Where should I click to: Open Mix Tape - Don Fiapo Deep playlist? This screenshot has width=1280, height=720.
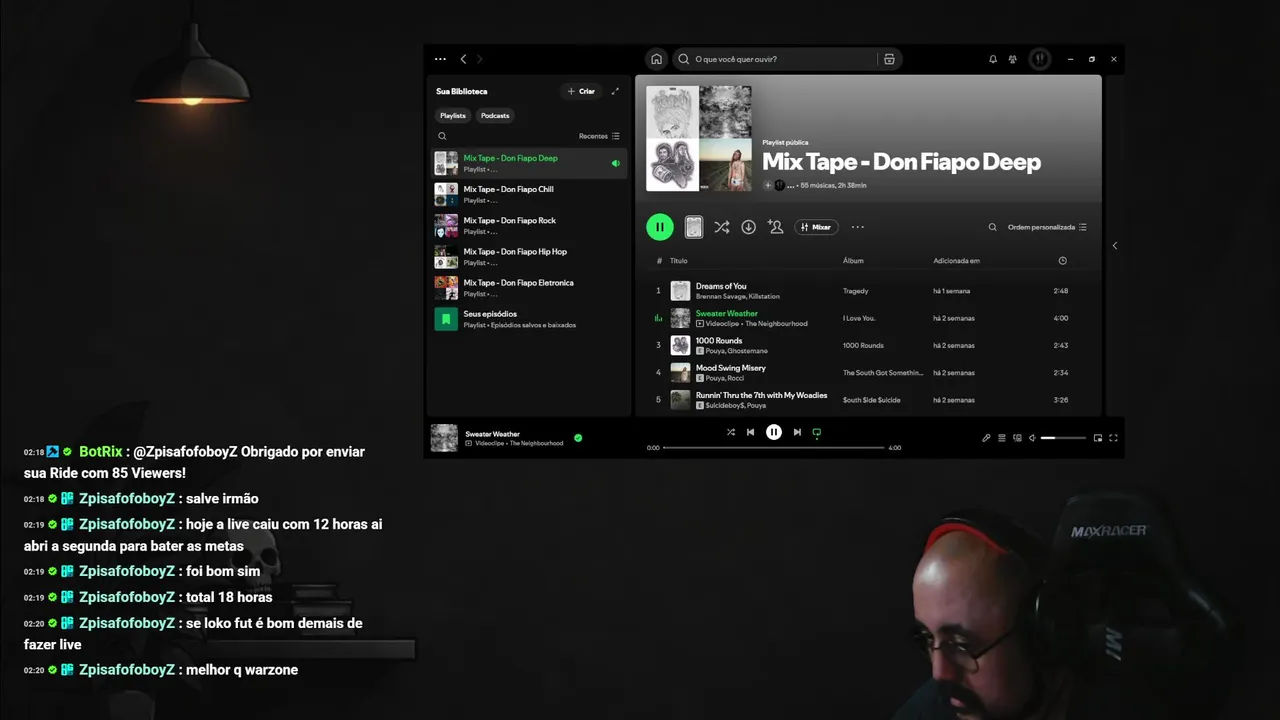click(529, 163)
